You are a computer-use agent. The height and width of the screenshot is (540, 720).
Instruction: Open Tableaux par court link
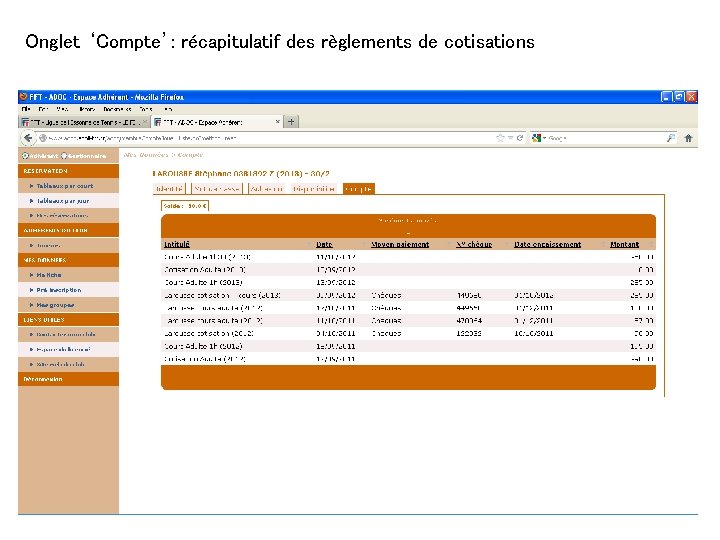point(65,186)
